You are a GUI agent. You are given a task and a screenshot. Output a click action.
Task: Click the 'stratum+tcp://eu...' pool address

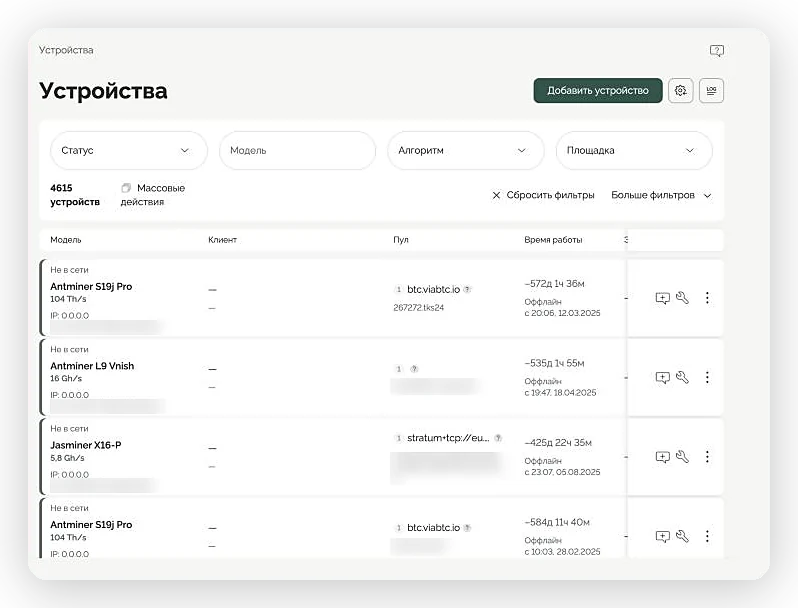click(x=448, y=438)
